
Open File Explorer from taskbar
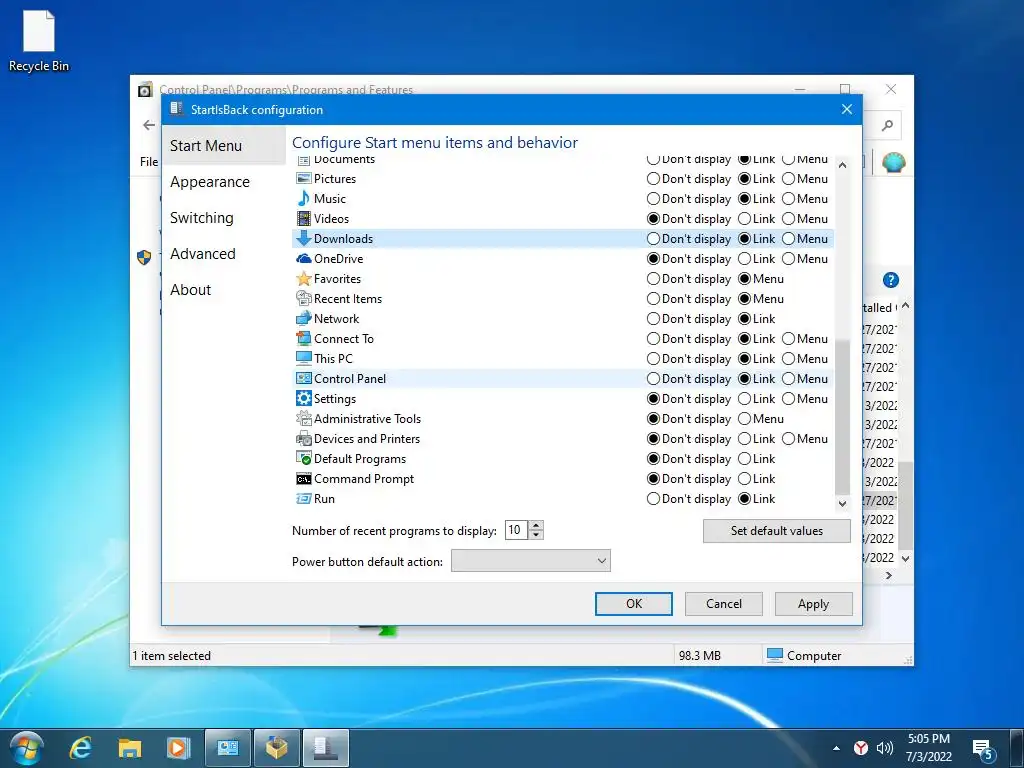pyautogui.click(x=129, y=748)
